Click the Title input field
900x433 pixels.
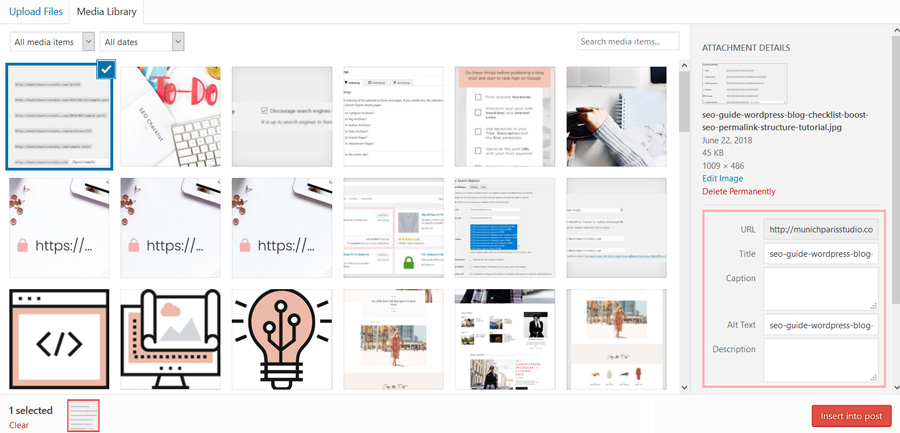click(821, 254)
